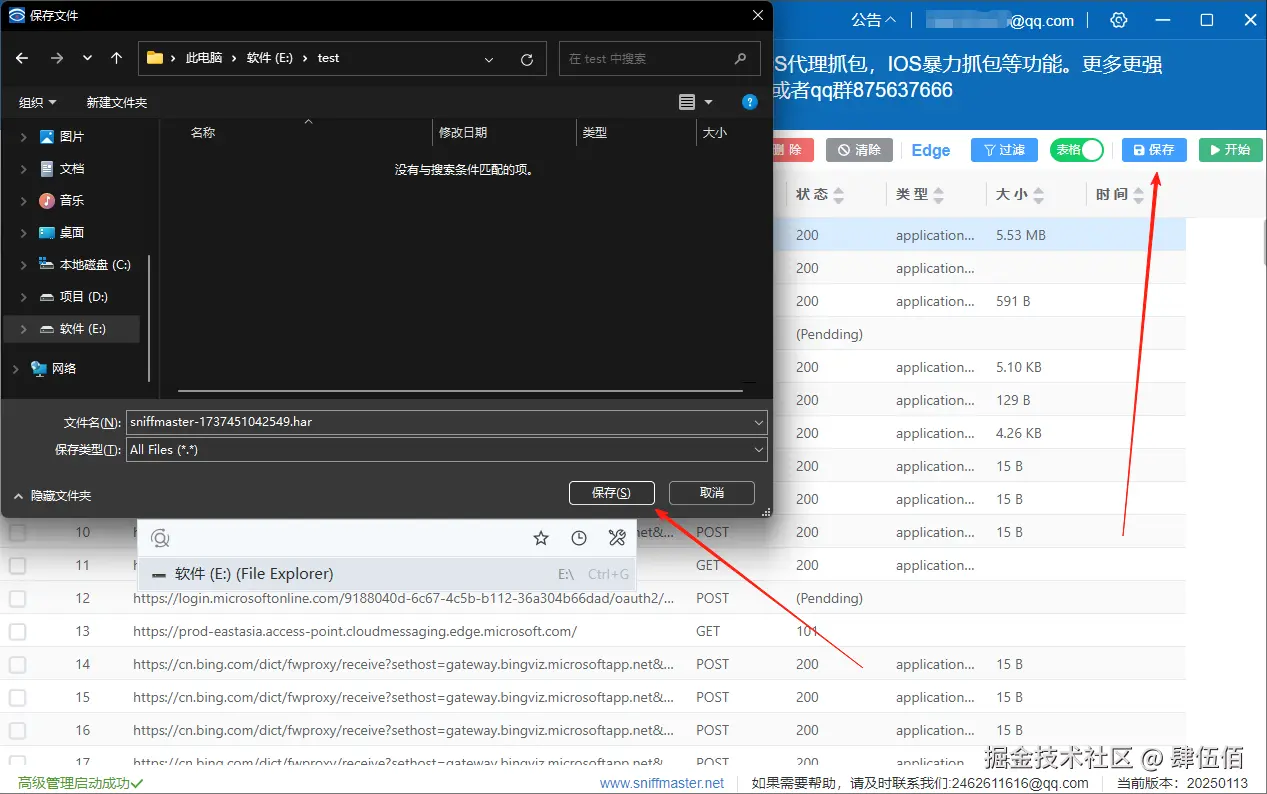1267x794 pixels.
Task: Click the login.microsoftonline.com request URL
Action: pyautogui.click(x=403, y=598)
